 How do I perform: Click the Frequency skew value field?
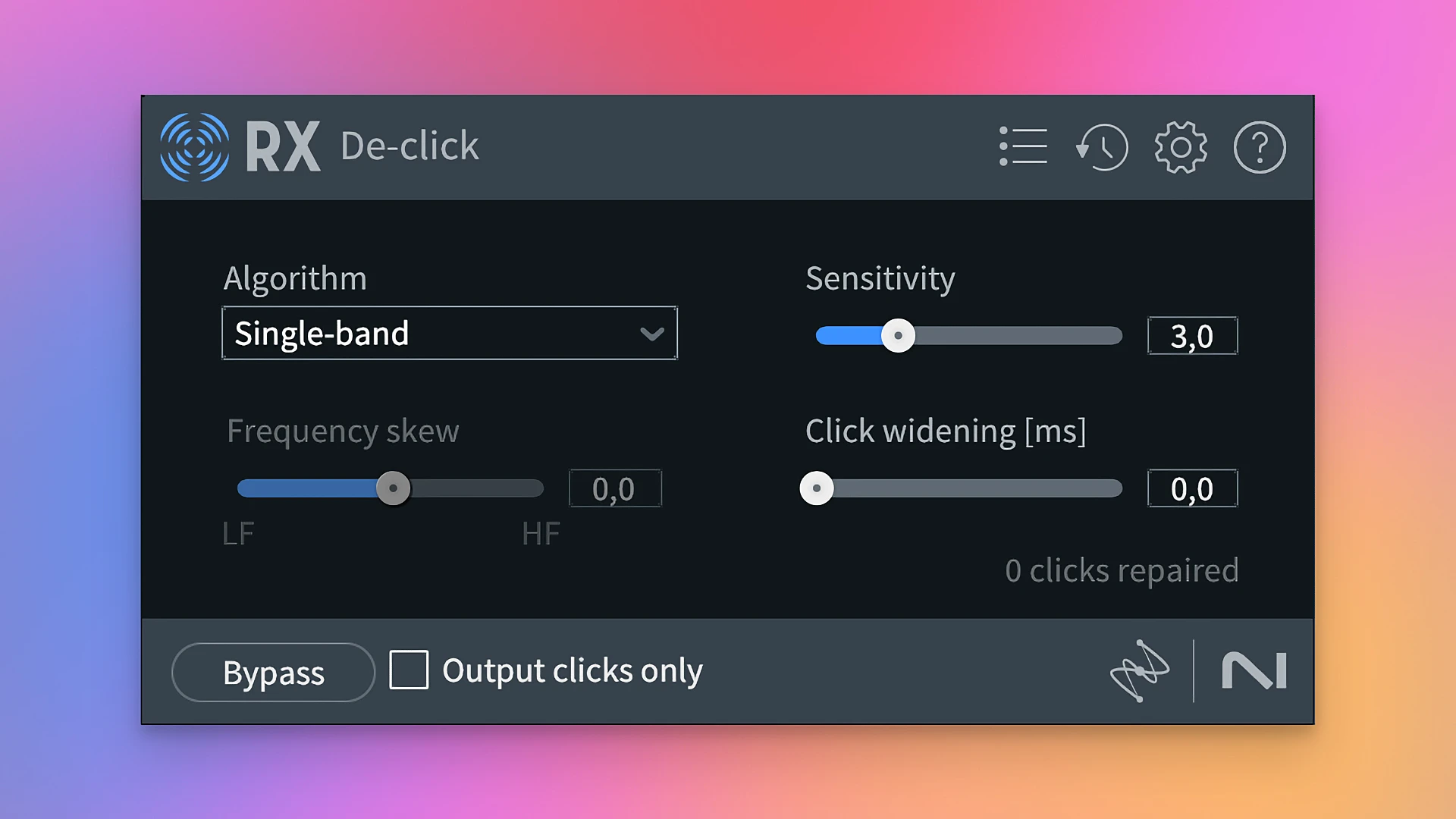coord(615,488)
